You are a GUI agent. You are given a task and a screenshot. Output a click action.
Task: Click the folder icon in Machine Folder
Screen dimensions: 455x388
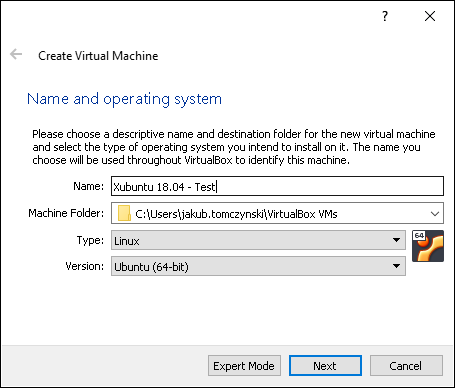coord(124,213)
